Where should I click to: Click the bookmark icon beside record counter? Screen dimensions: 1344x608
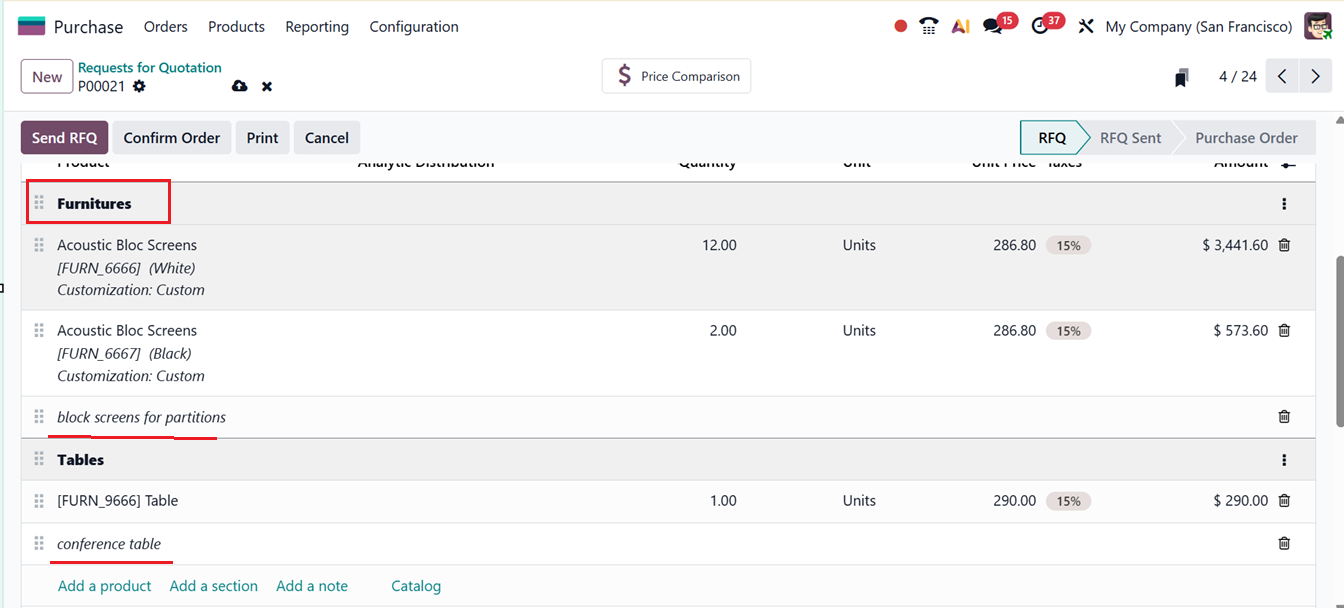click(x=1181, y=77)
